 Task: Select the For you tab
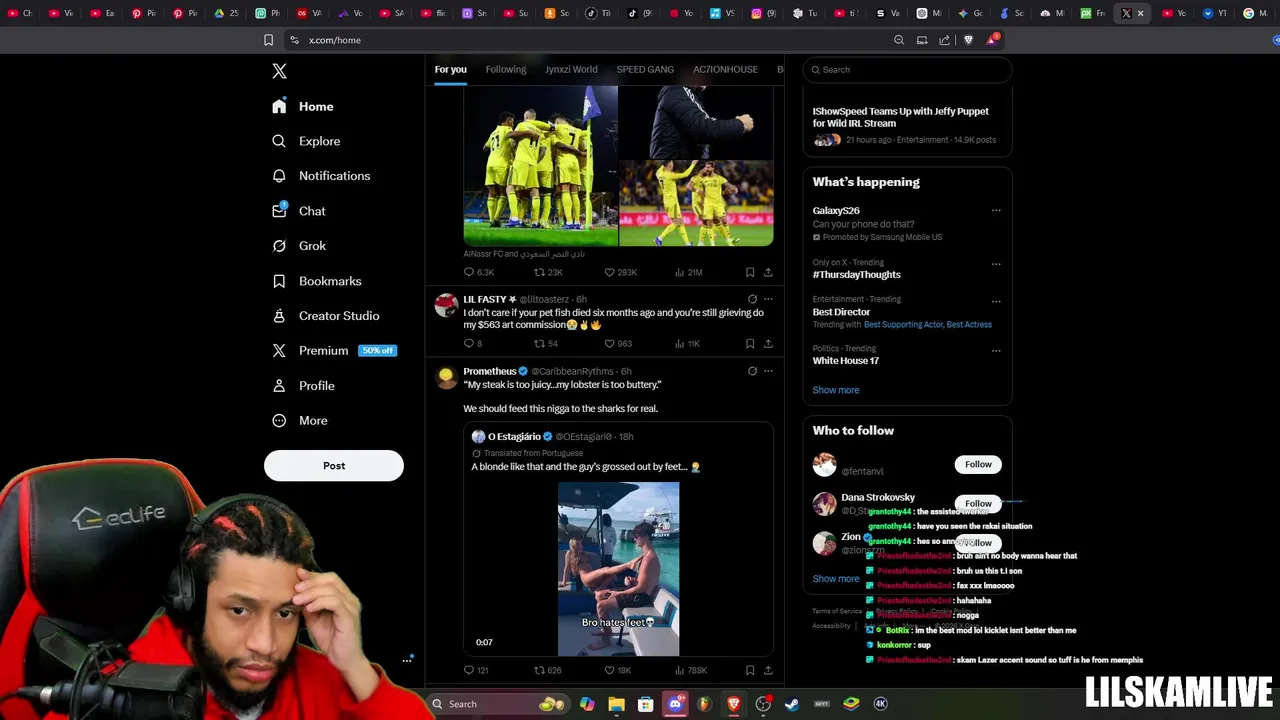(x=450, y=69)
